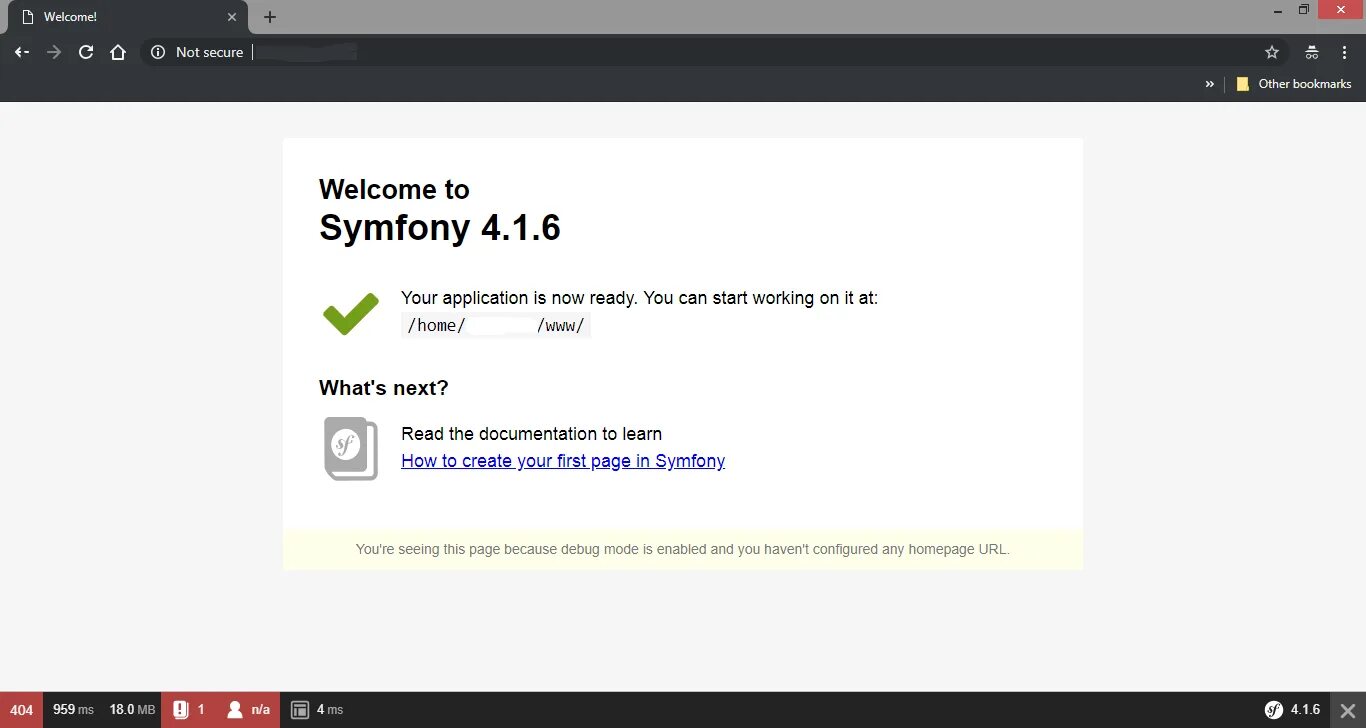1366x728 pixels.
Task: Bookmark this page with the star icon
Action: 1272,52
